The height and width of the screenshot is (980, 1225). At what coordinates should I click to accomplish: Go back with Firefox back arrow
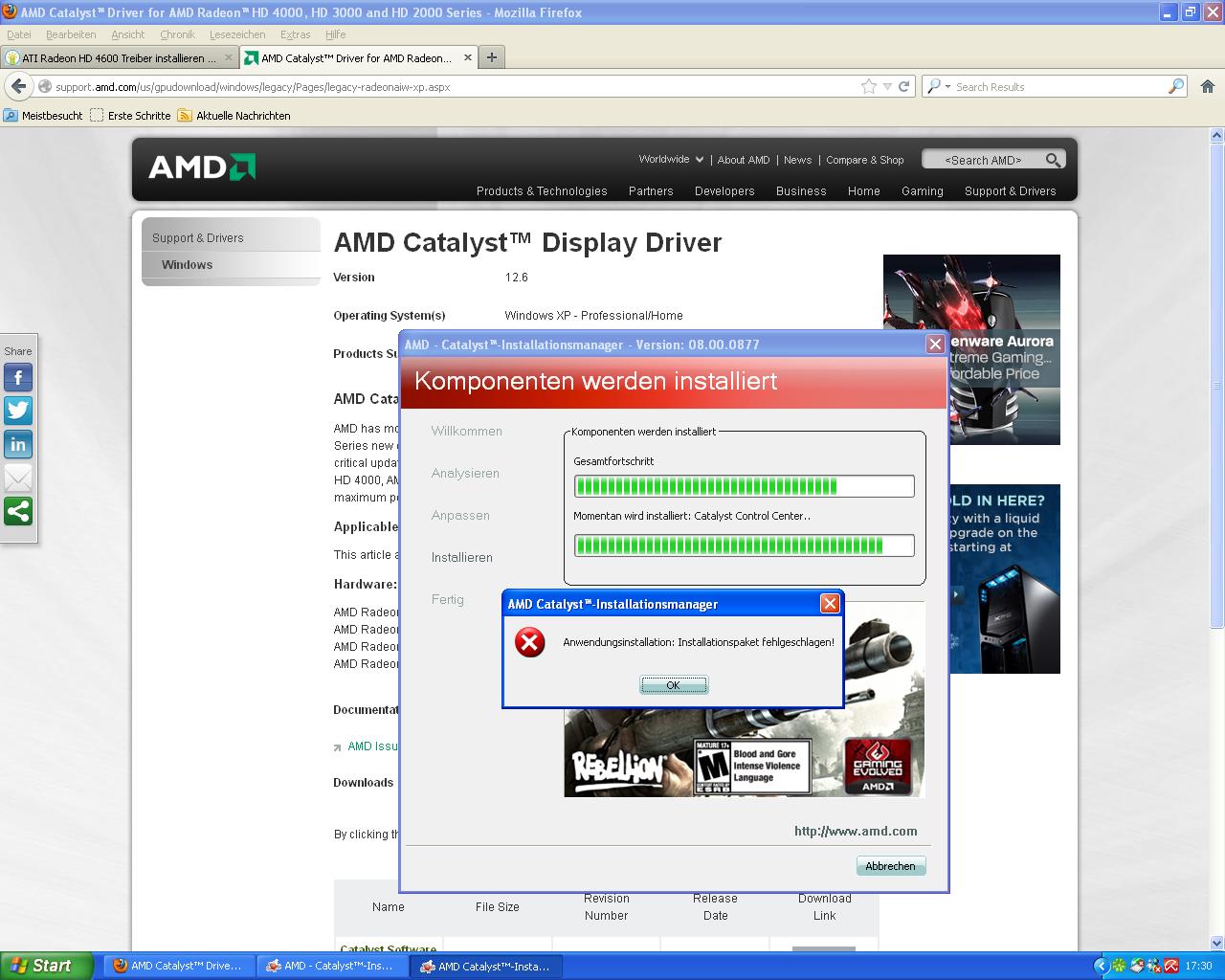pyautogui.click(x=18, y=86)
